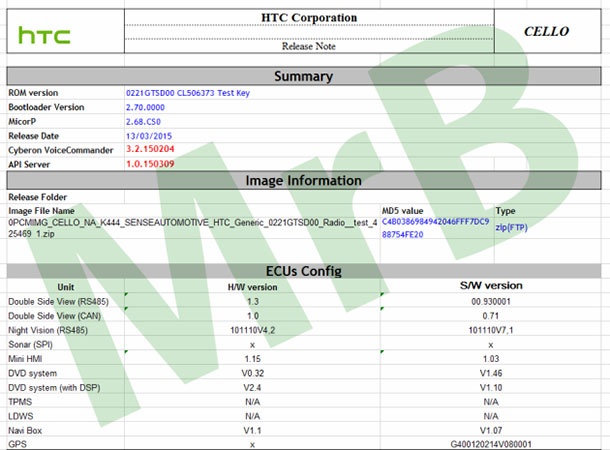Viewport: 610px width, 450px height.
Task: Select the GPS S/W version G400120214V080001
Action: [x=490, y=443]
